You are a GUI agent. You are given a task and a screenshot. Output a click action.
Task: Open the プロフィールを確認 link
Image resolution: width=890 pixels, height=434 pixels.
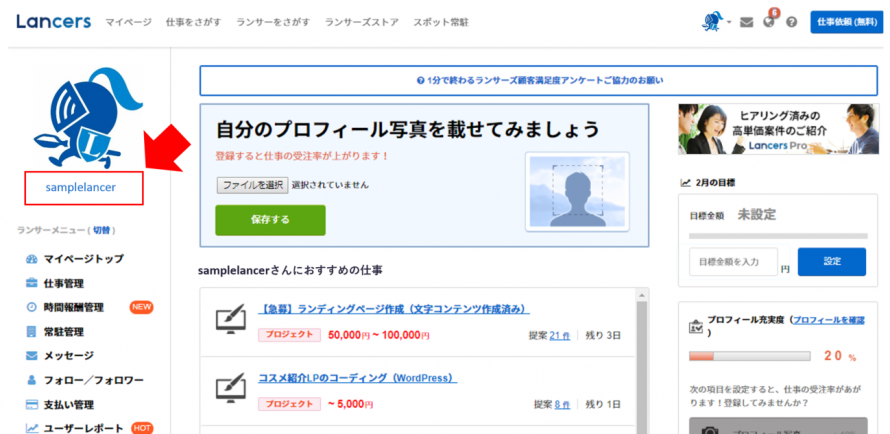(829, 320)
